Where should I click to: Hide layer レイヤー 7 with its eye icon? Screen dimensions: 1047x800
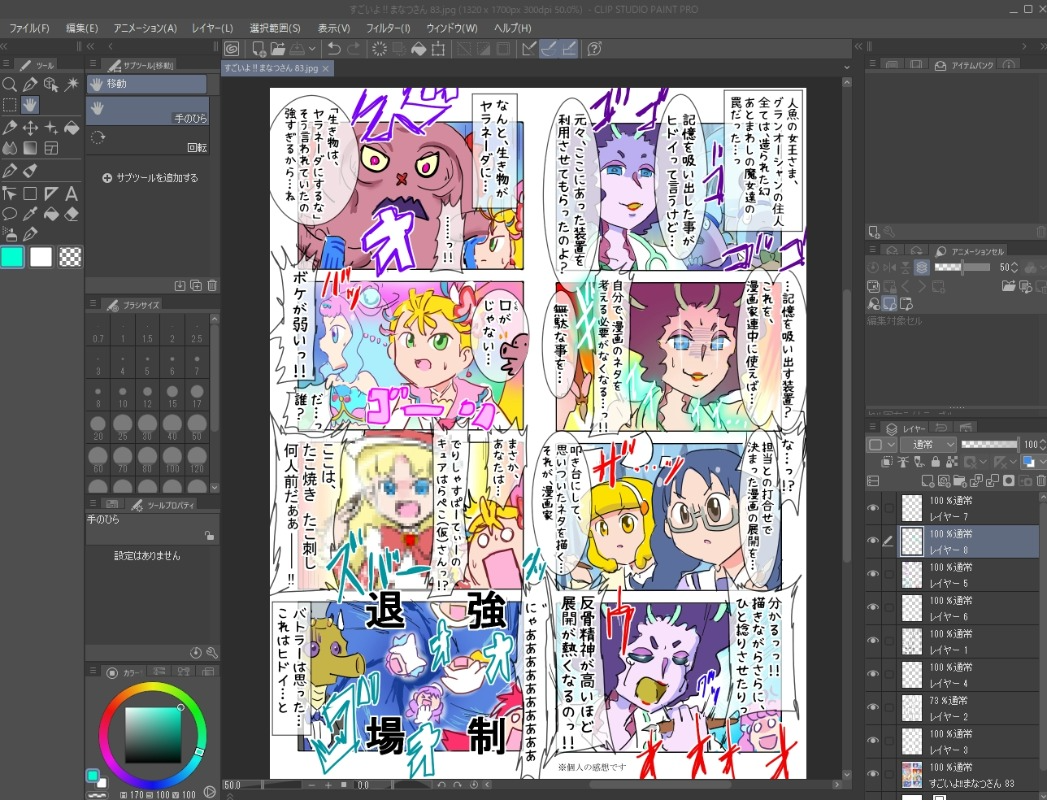[873, 508]
